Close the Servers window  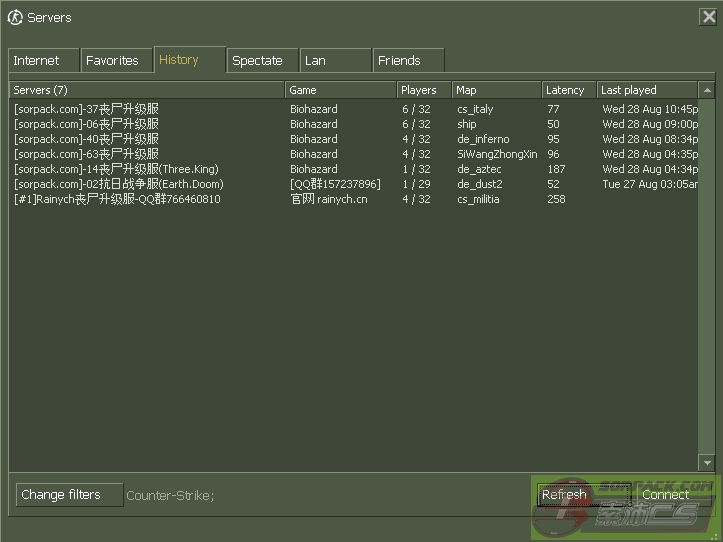pos(708,17)
